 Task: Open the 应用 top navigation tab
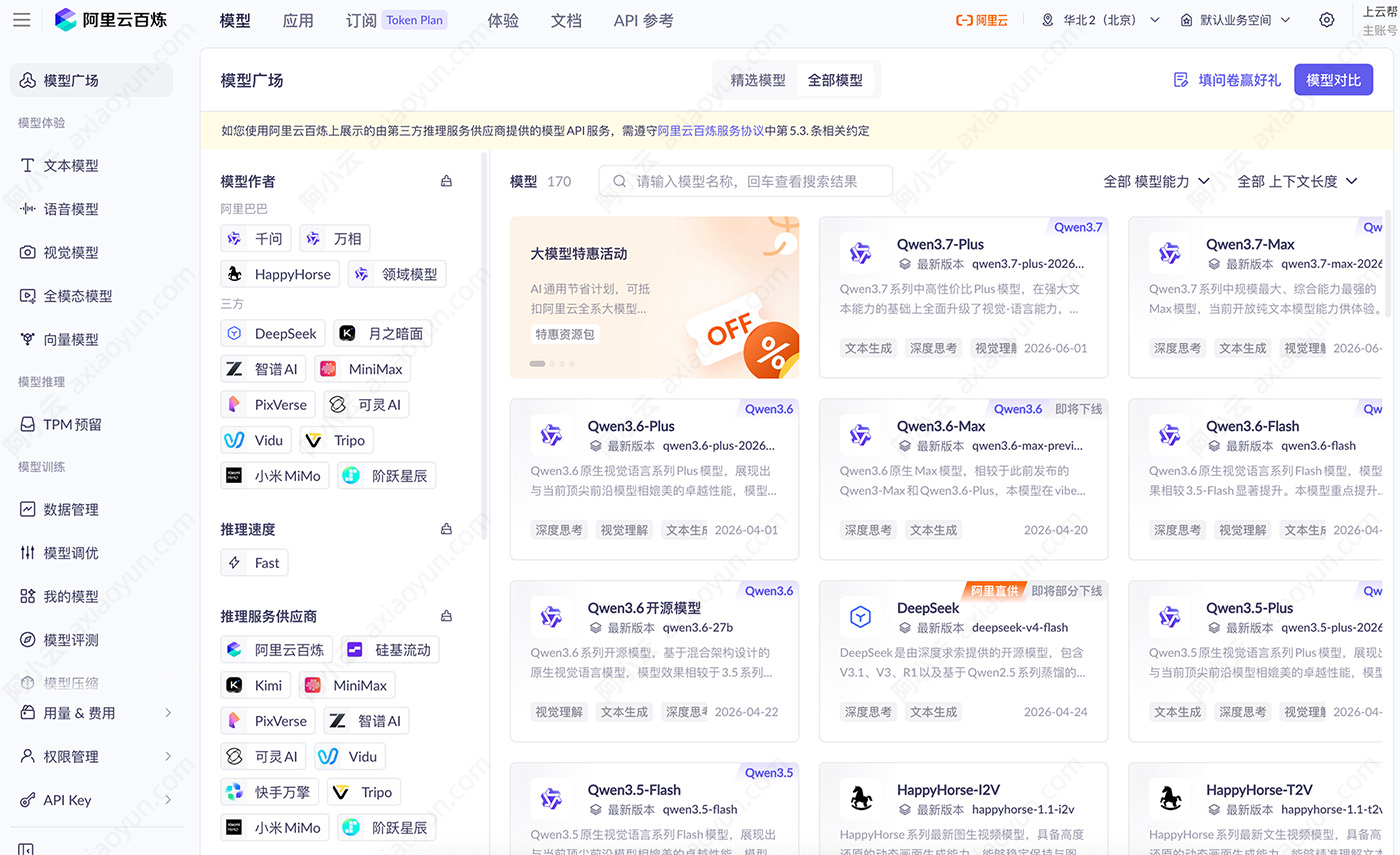pos(298,20)
